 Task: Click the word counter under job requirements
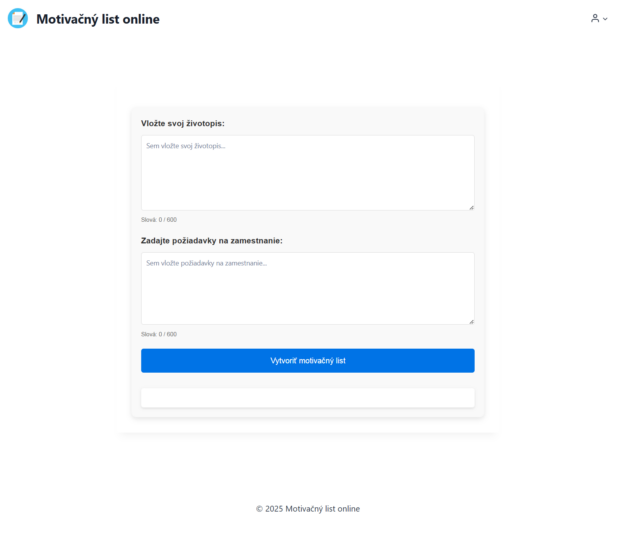159,334
